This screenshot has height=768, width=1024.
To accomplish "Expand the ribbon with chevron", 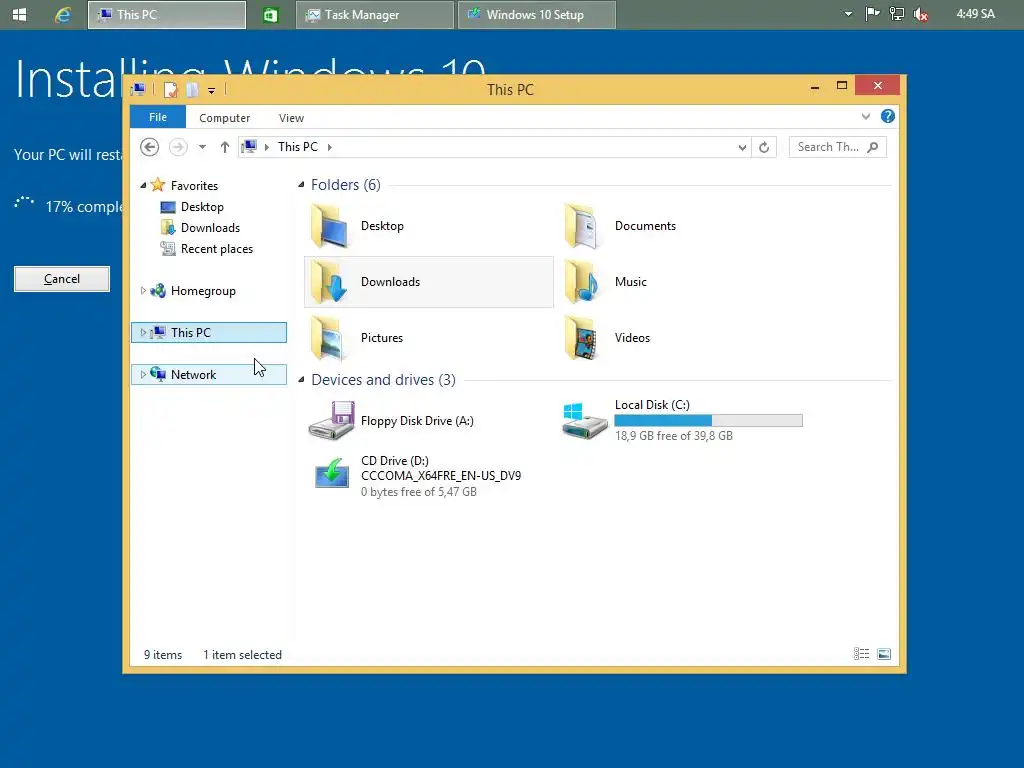I will point(865,117).
